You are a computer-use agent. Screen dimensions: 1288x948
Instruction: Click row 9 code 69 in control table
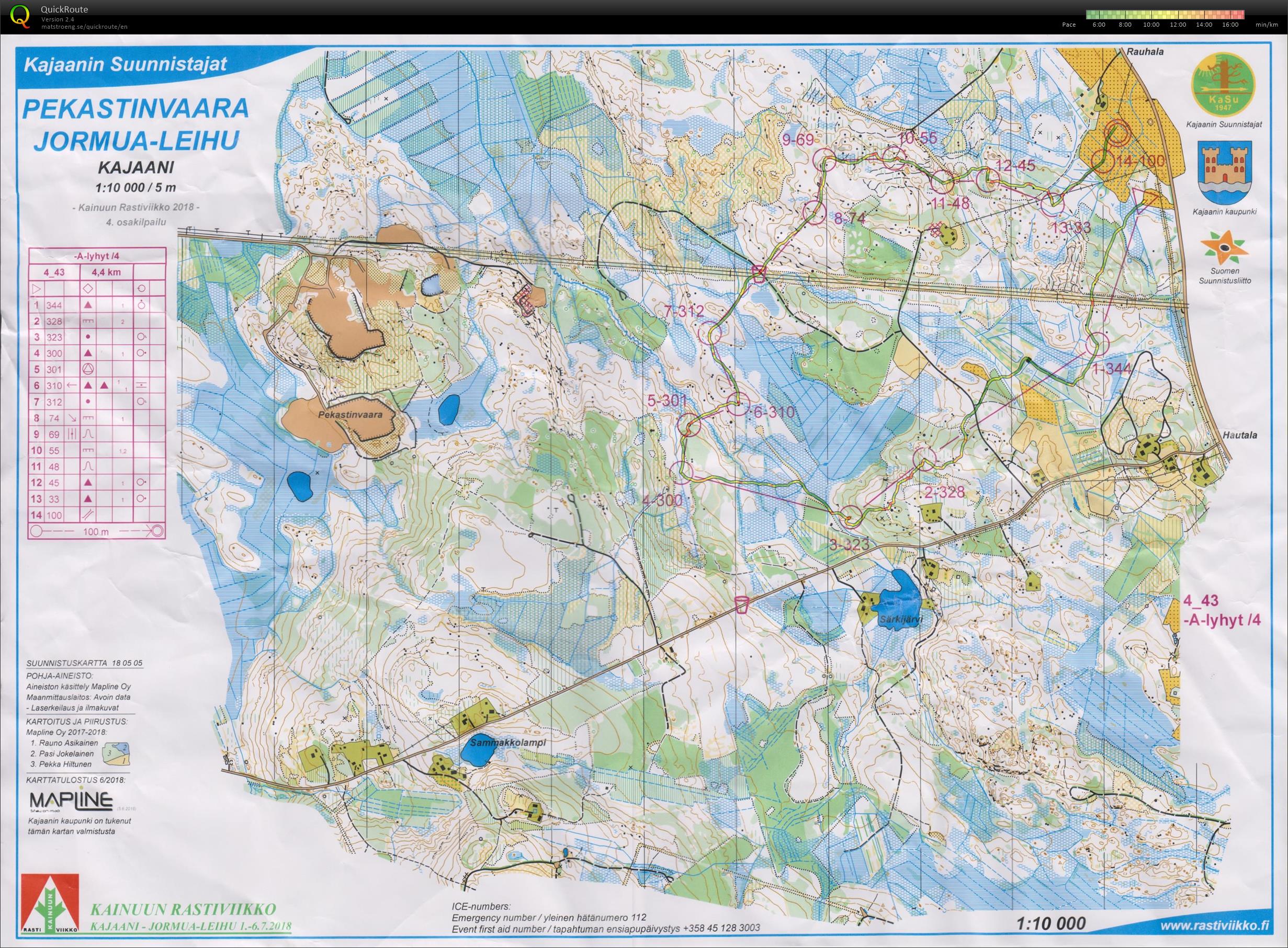coord(54,435)
